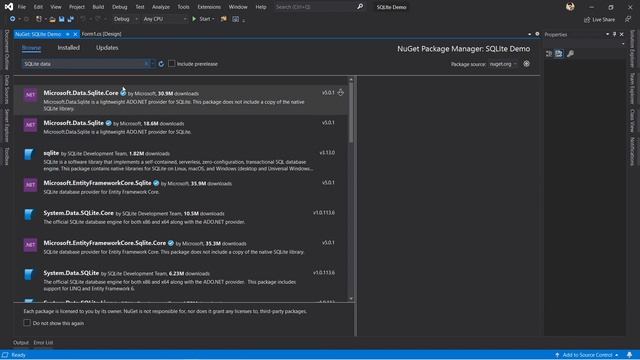
Task: Open the active documents list dropdown
Action: pyautogui.click(x=529, y=34)
